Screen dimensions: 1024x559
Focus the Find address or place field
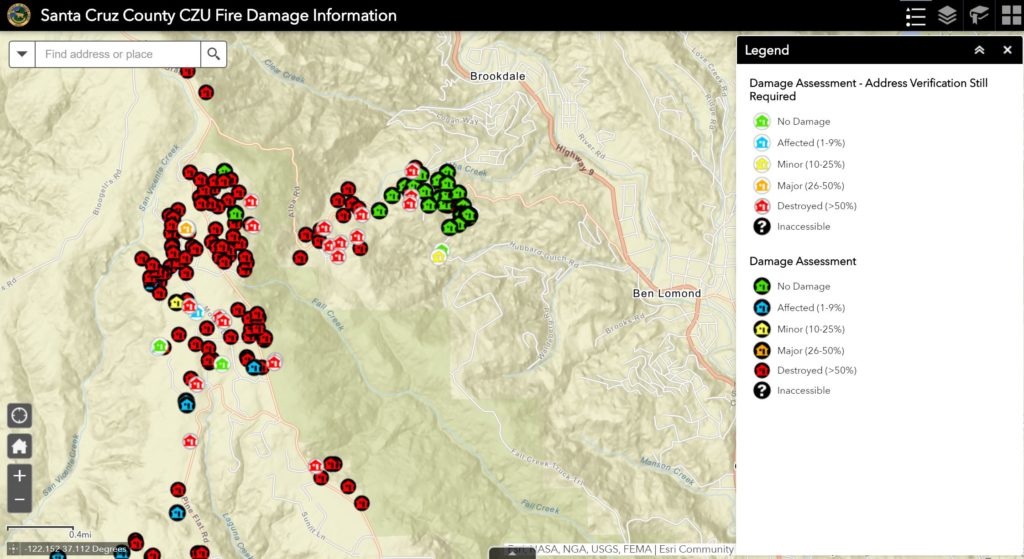[x=118, y=54]
